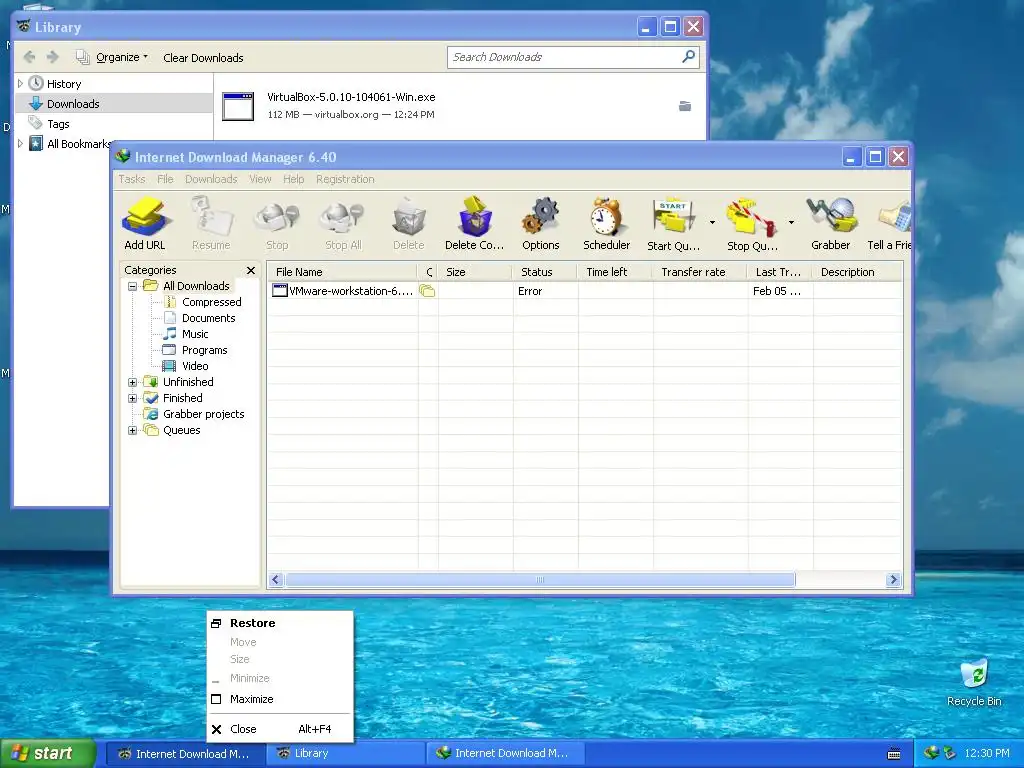Click the Resume toolbar icon
The height and width of the screenshot is (768, 1024).
211,224
